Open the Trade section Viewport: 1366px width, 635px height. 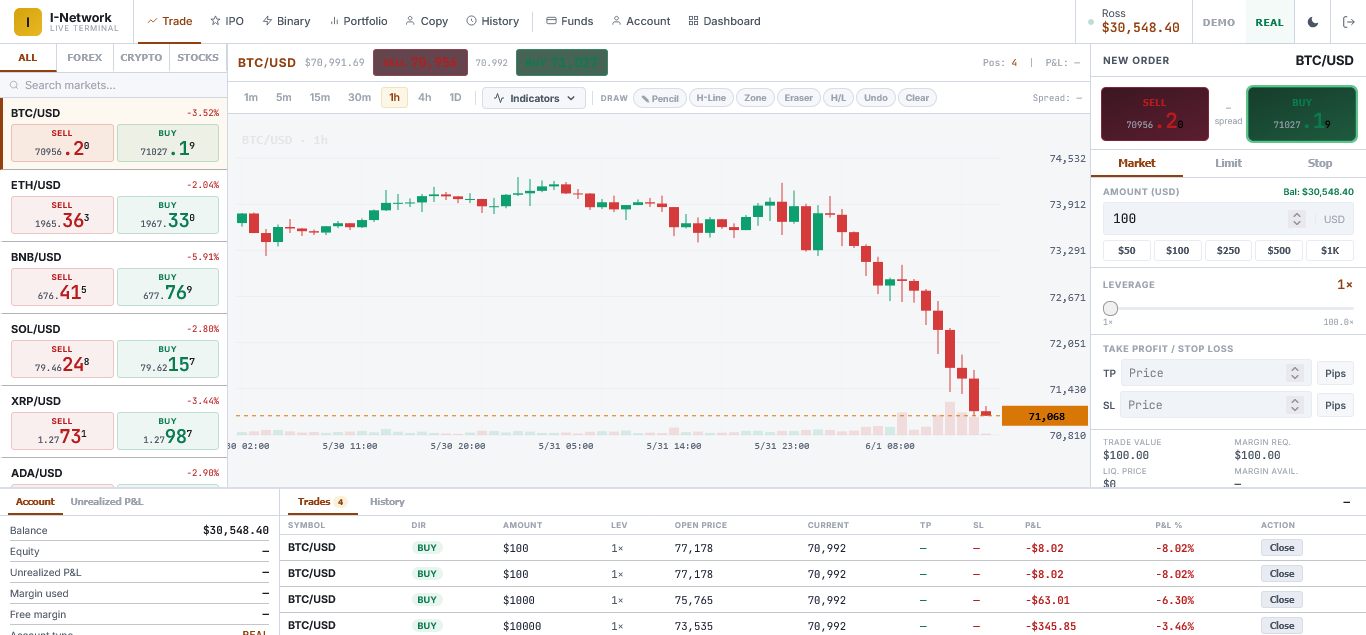170,21
